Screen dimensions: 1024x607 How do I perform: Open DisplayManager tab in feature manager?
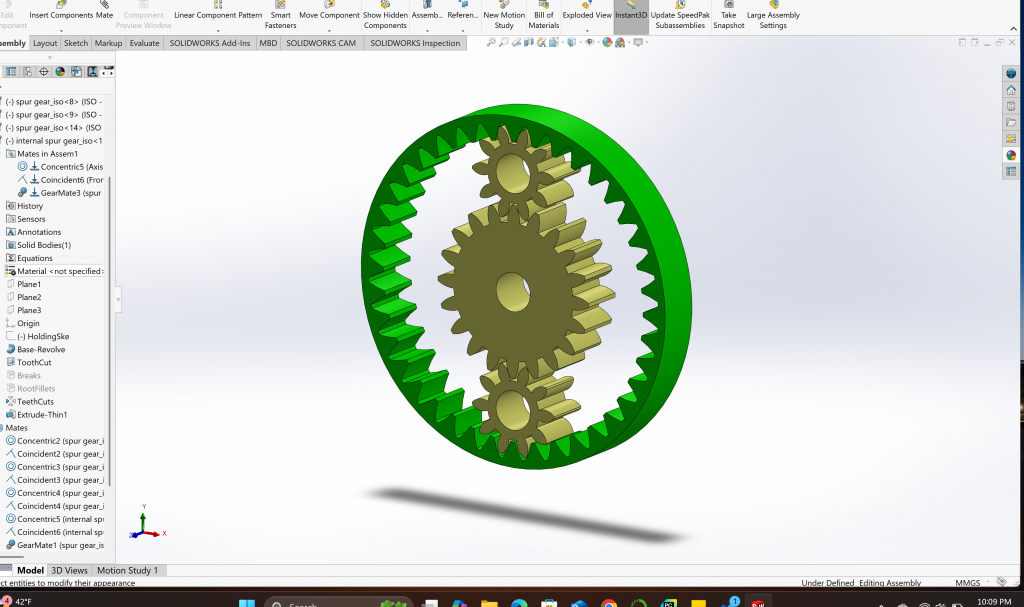click(x=60, y=72)
